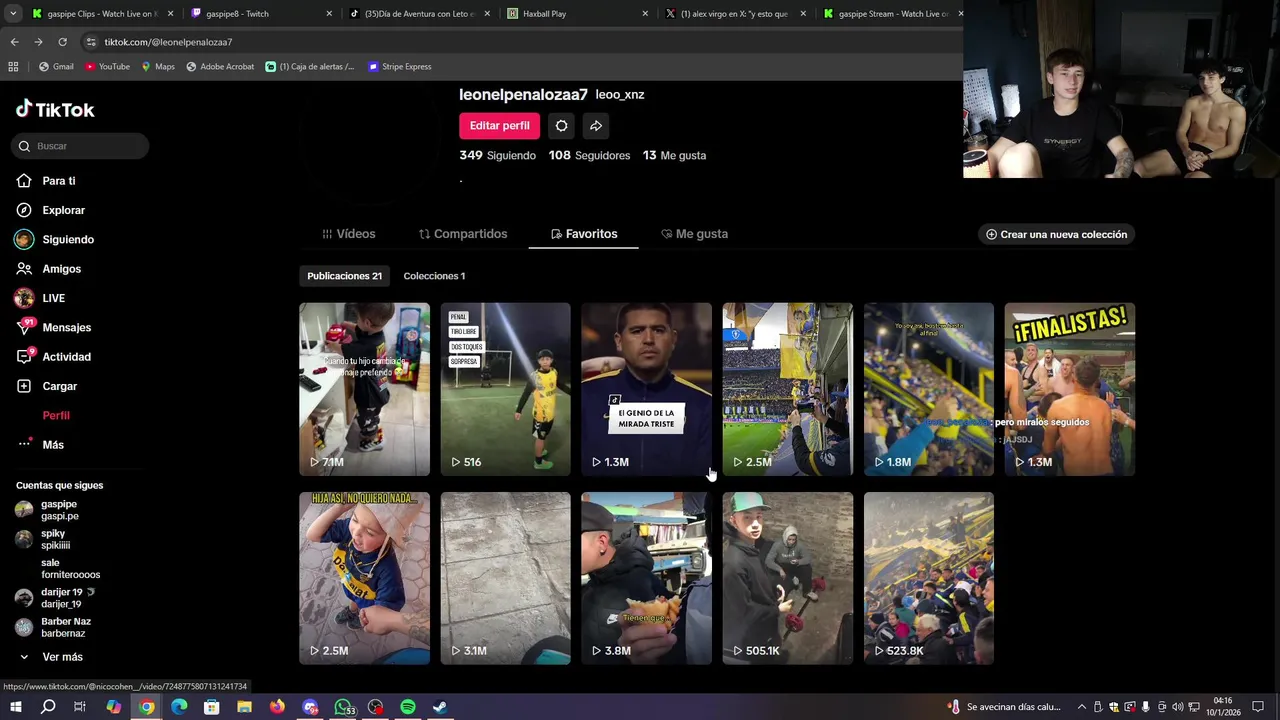Switch to the Videos tab
This screenshot has width=1280, height=720.
[348, 234]
